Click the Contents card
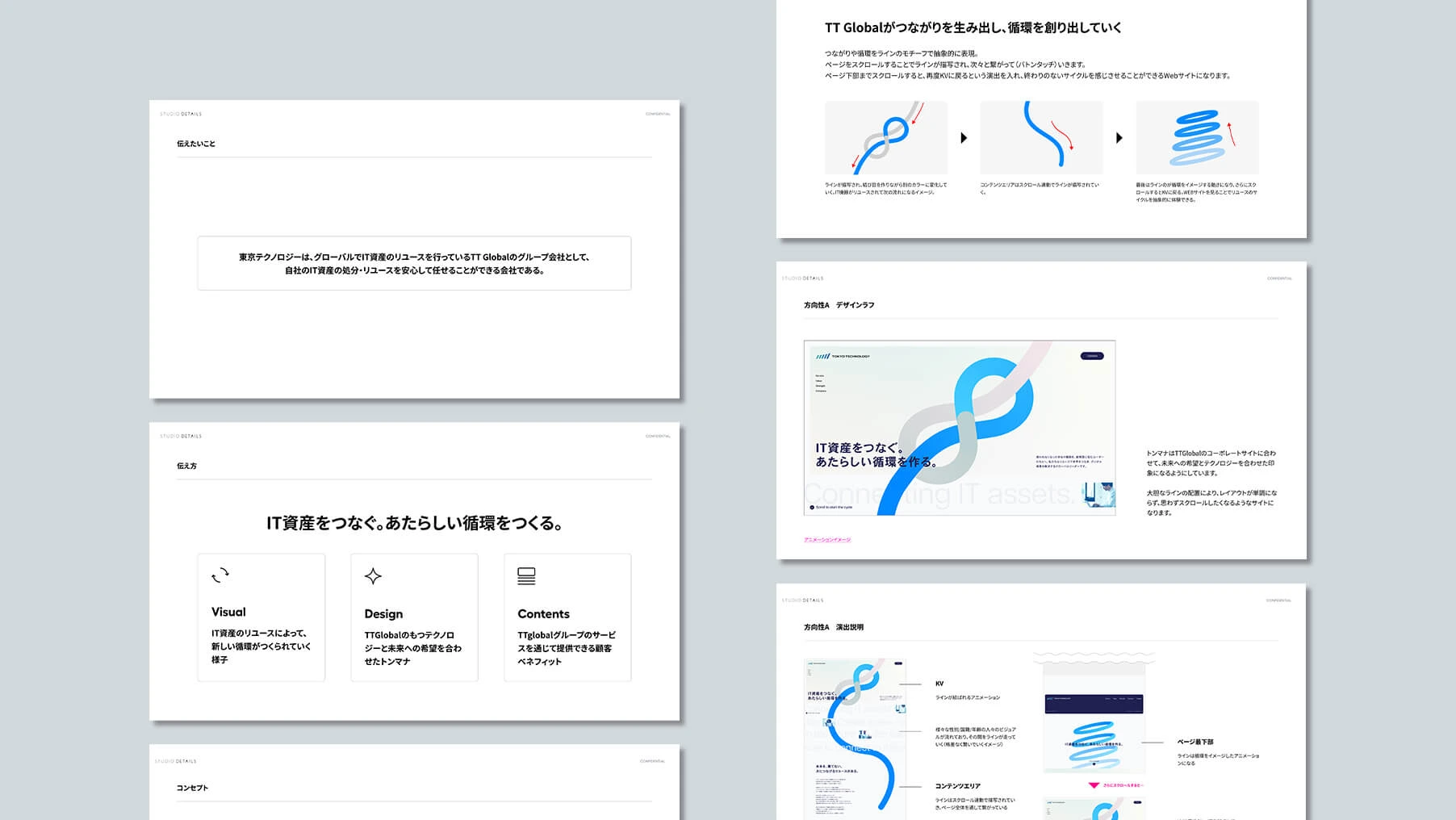The image size is (1456, 820). pyautogui.click(x=567, y=617)
